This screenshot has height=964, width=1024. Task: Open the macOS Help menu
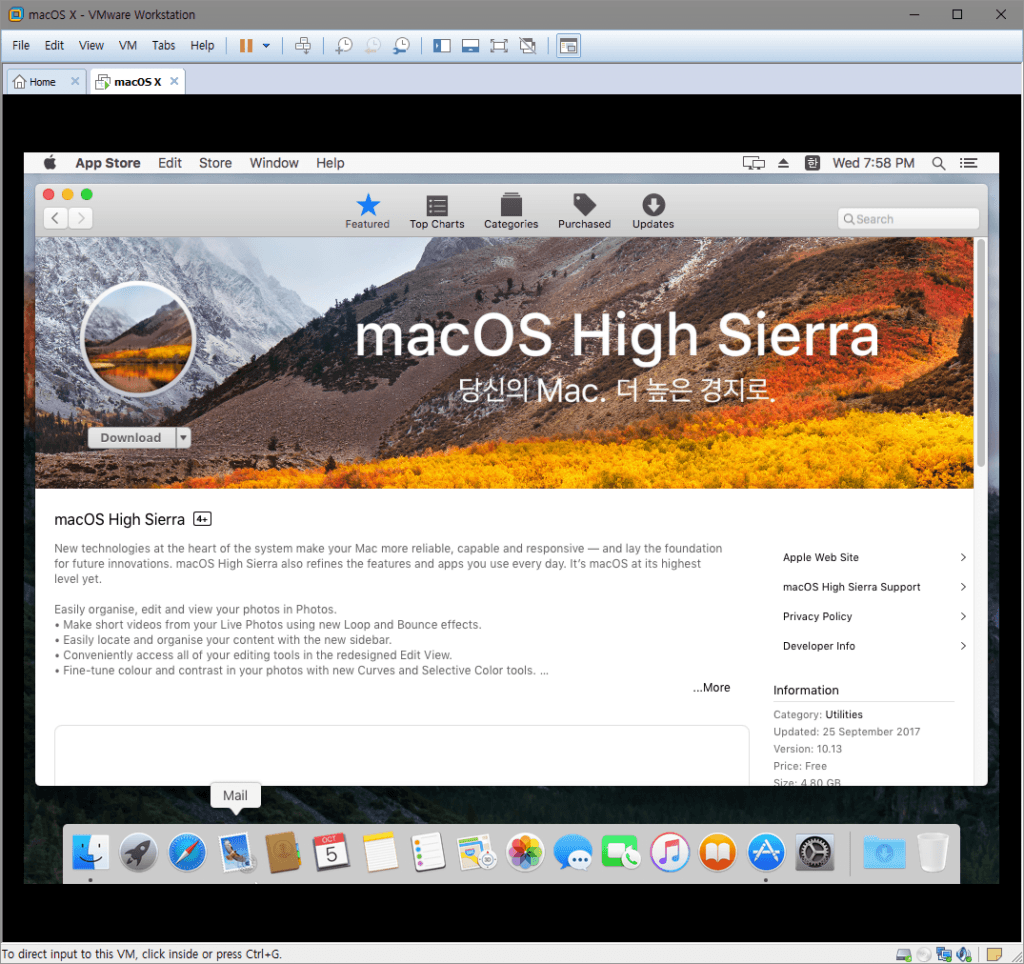point(330,163)
